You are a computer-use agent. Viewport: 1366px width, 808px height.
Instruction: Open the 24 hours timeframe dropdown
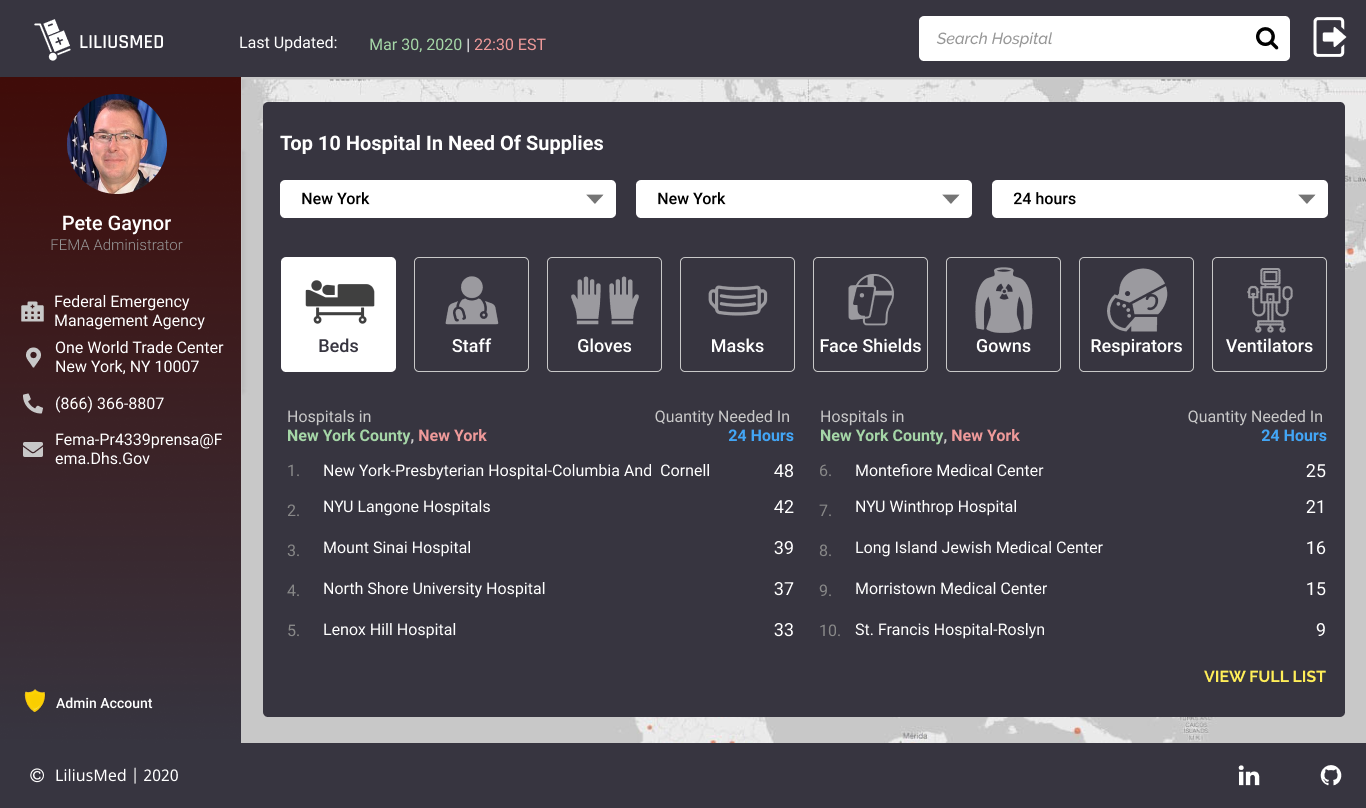[1160, 199]
